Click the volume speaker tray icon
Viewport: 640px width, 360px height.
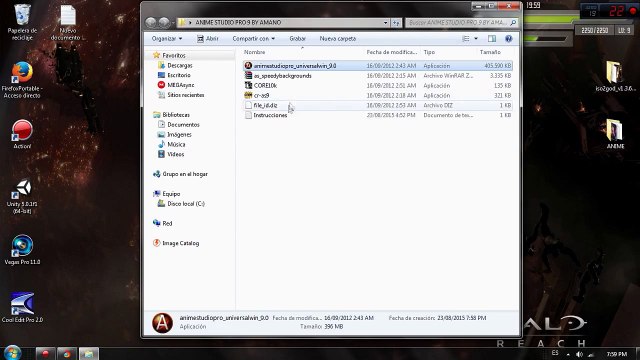pos(580,354)
